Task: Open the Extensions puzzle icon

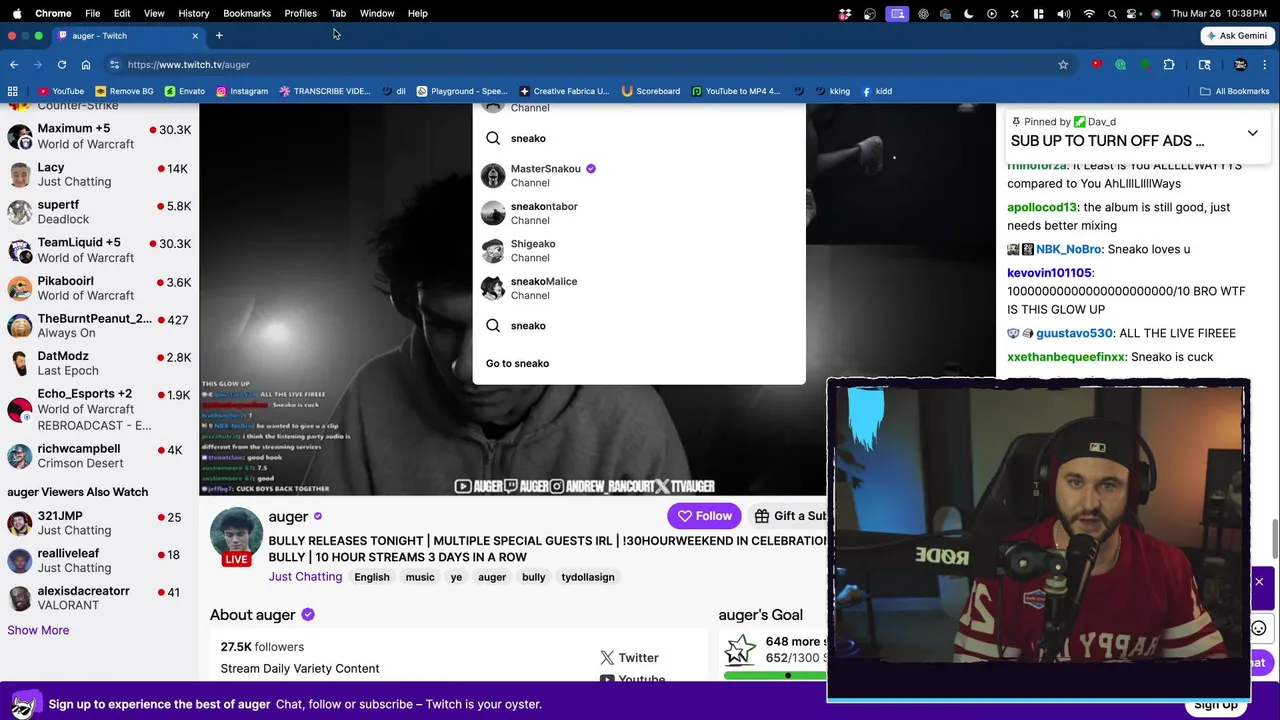Action: tap(1168, 65)
